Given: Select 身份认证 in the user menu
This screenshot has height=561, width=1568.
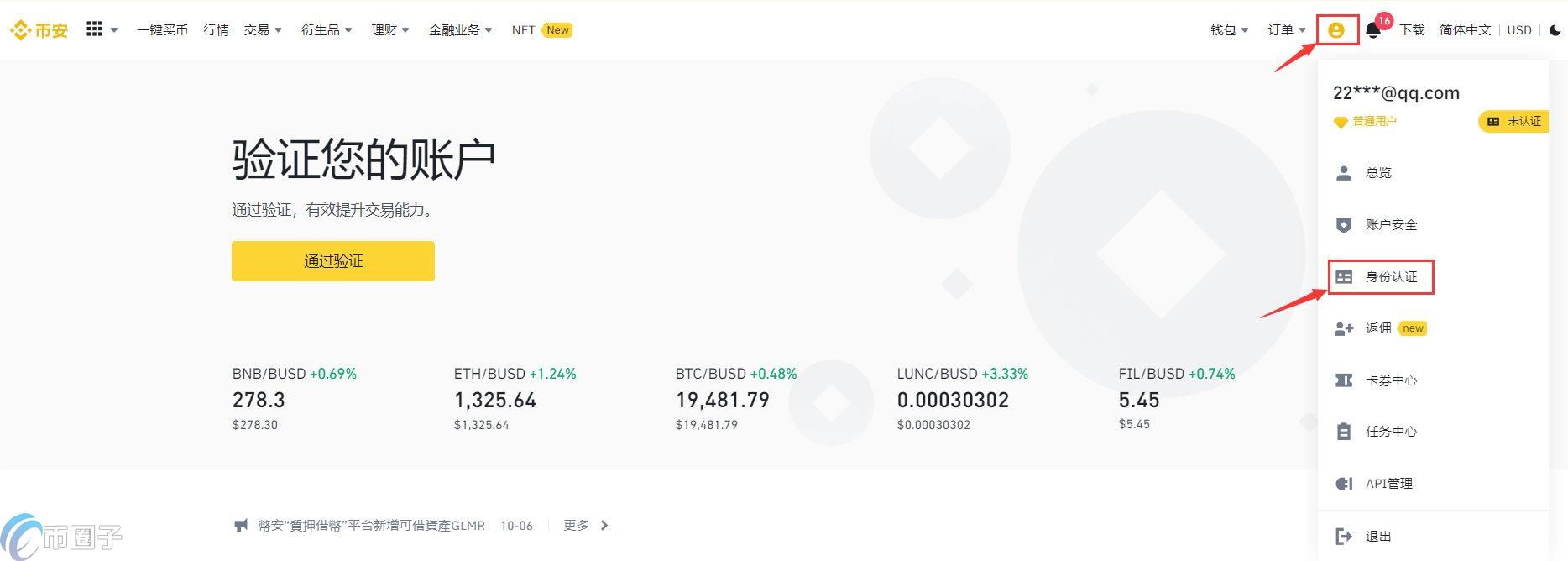Looking at the screenshot, I should click(1390, 277).
